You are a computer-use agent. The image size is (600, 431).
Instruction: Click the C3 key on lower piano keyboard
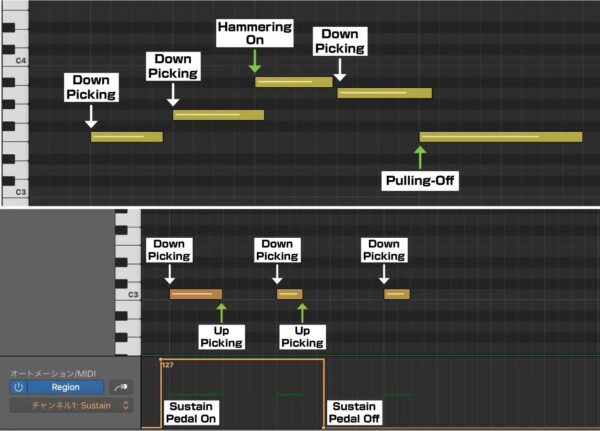(127, 294)
